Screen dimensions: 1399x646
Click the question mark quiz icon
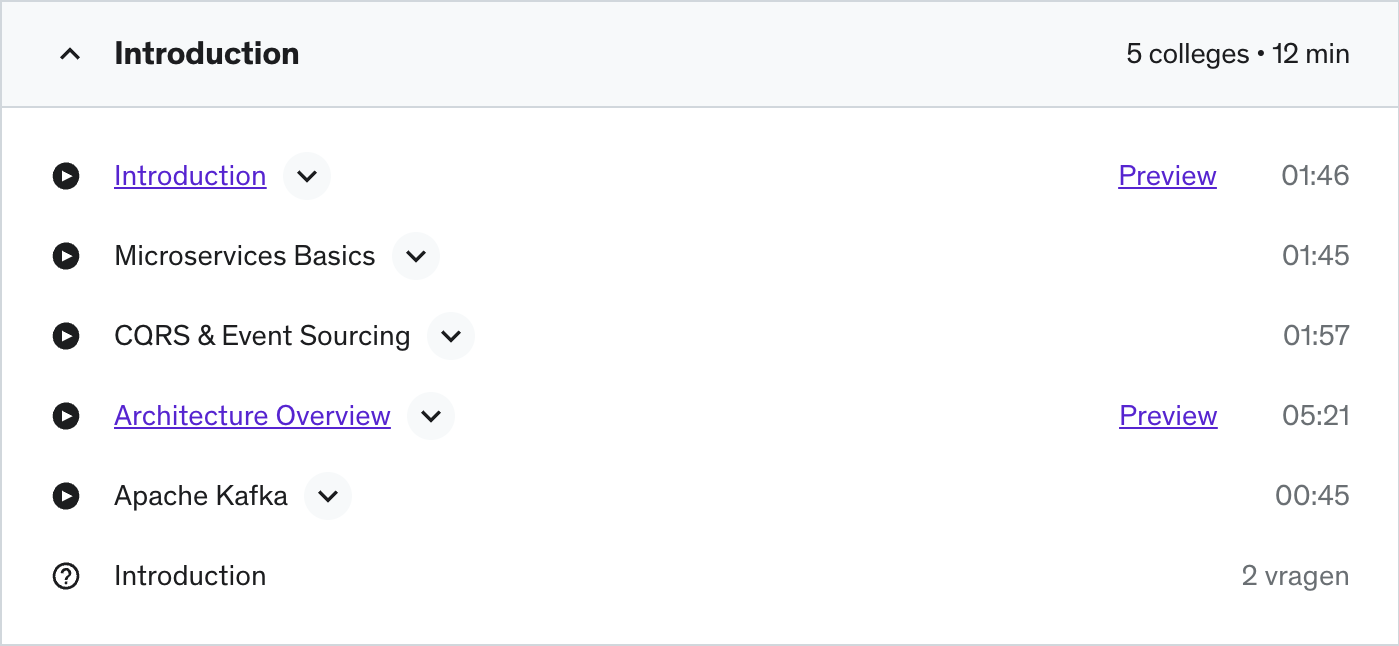(x=66, y=576)
